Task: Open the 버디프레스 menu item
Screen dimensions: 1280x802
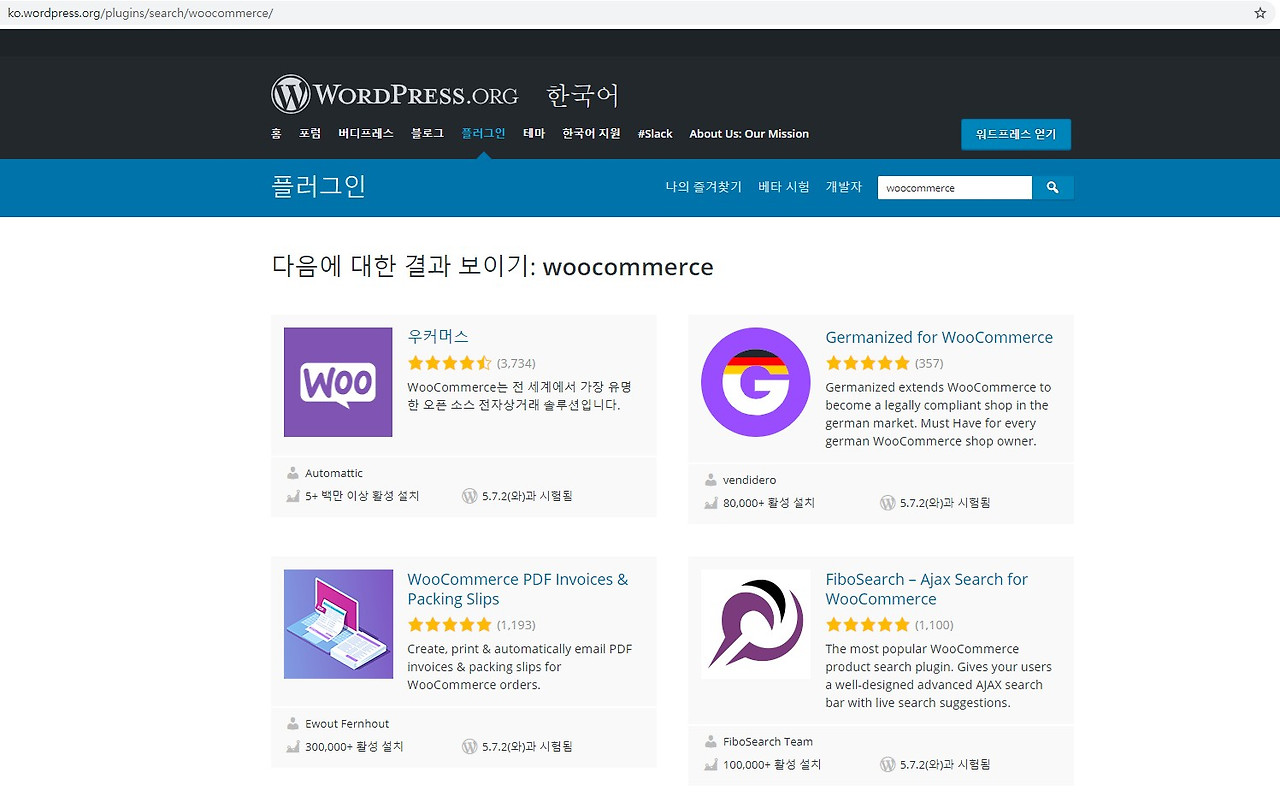Action: [366, 133]
